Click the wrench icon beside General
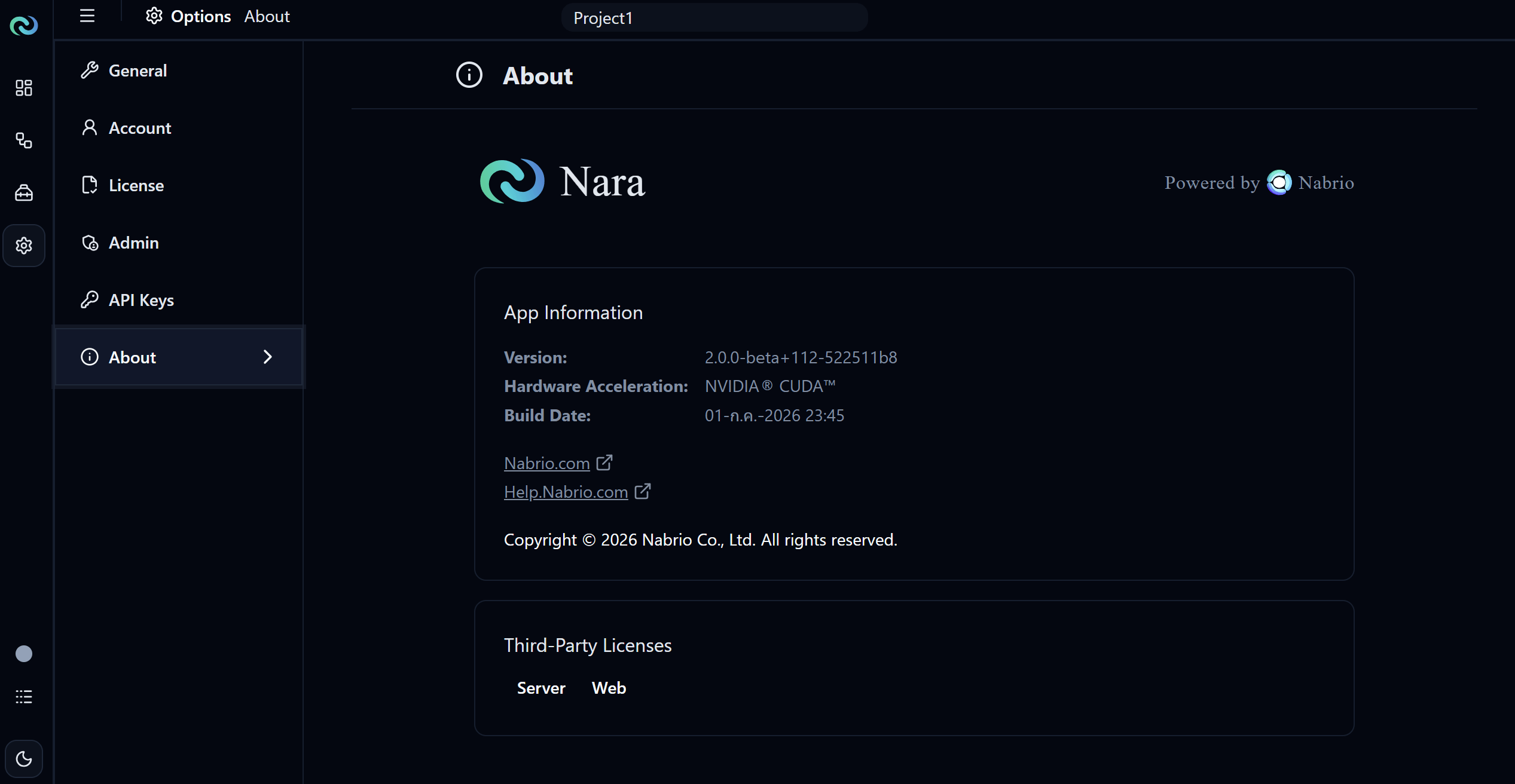Image resolution: width=1515 pixels, height=784 pixels. [90, 71]
